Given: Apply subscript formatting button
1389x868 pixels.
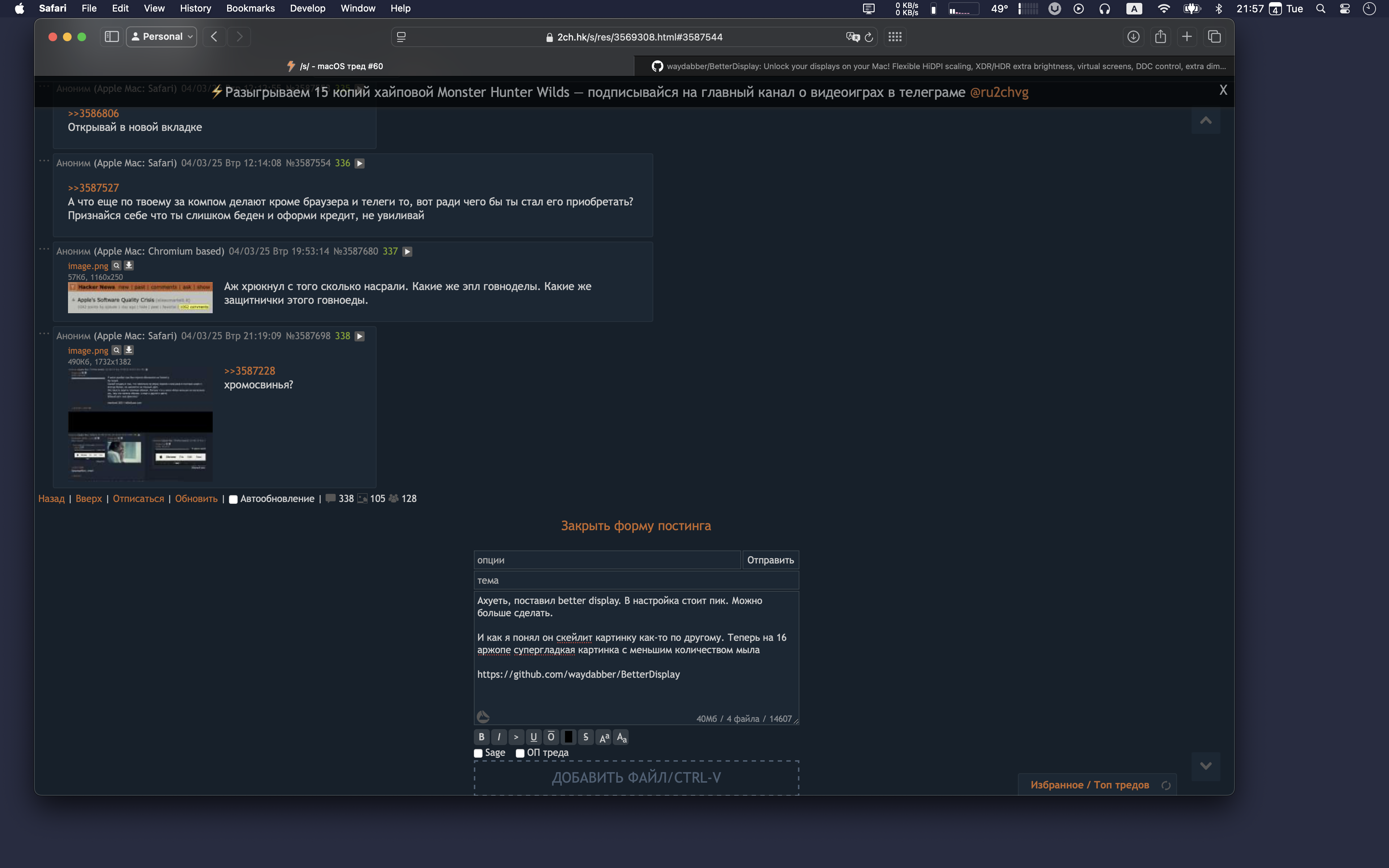Looking at the screenshot, I should tap(621, 737).
